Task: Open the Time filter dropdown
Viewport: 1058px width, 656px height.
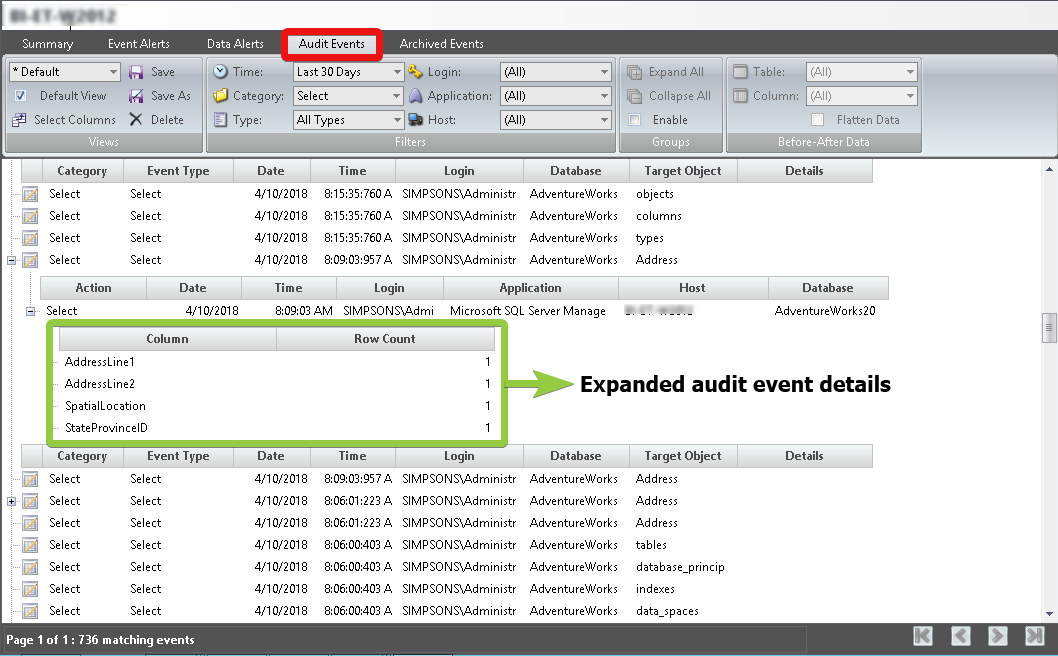Action: pyautogui.click(x=397, y=72)
